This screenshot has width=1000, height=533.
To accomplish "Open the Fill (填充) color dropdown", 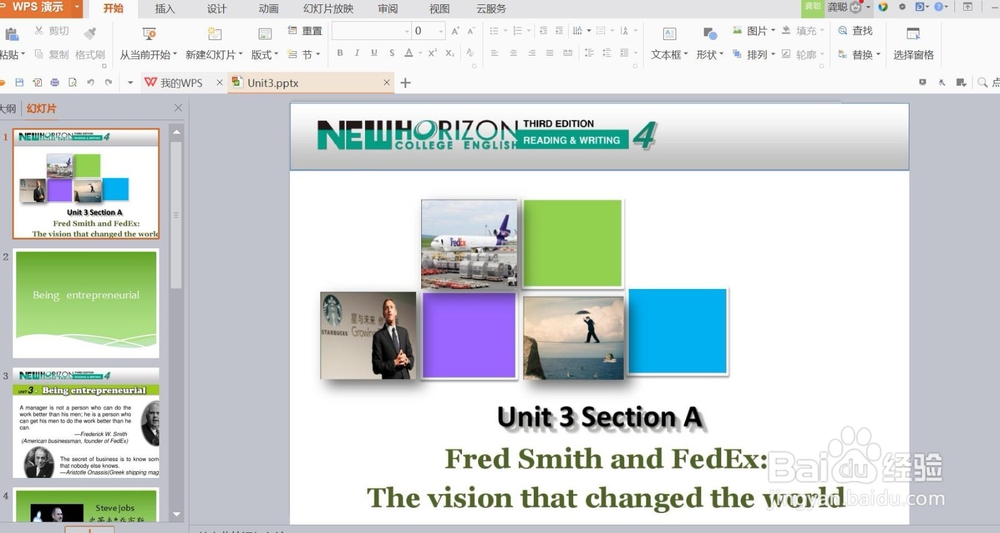I will 803,31.
